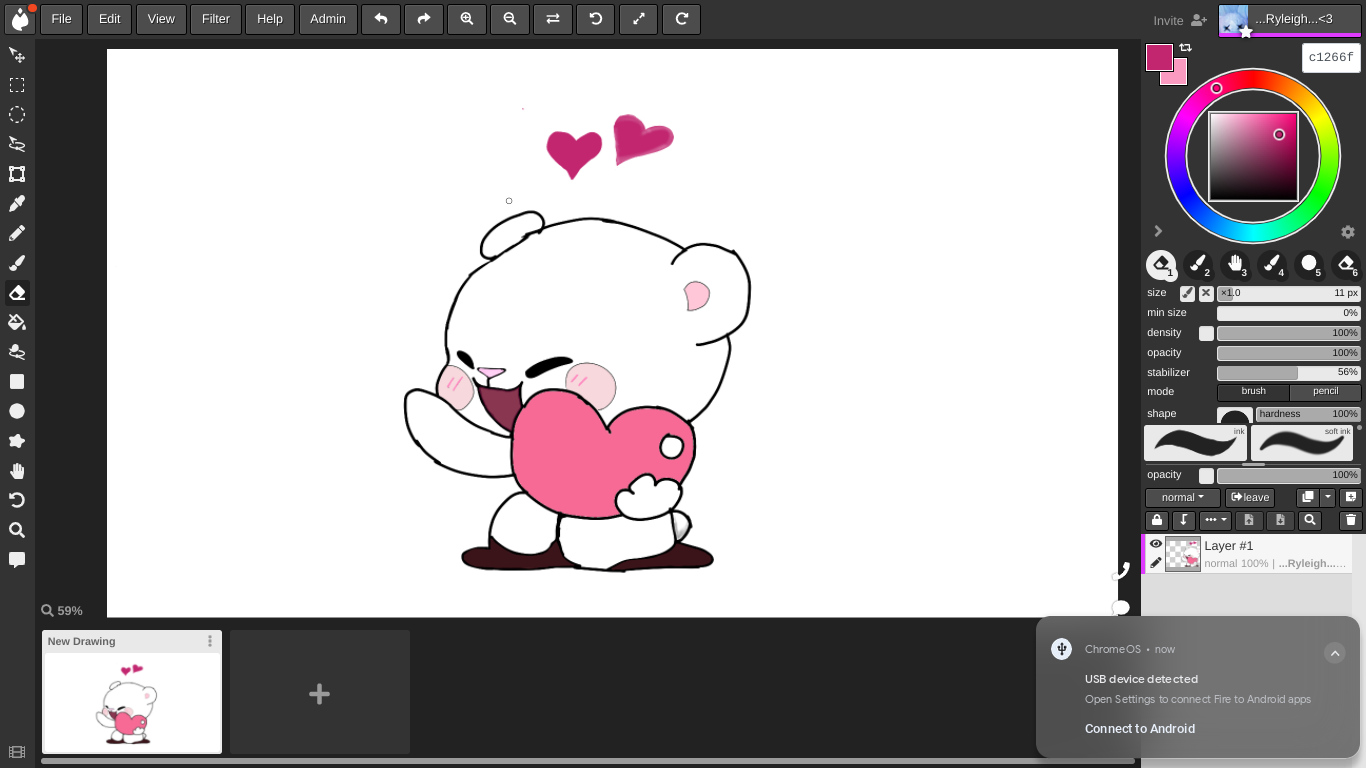
Task: Select the move/selection arrow tool
Action: pyautogui.click(x=17, y=55)
